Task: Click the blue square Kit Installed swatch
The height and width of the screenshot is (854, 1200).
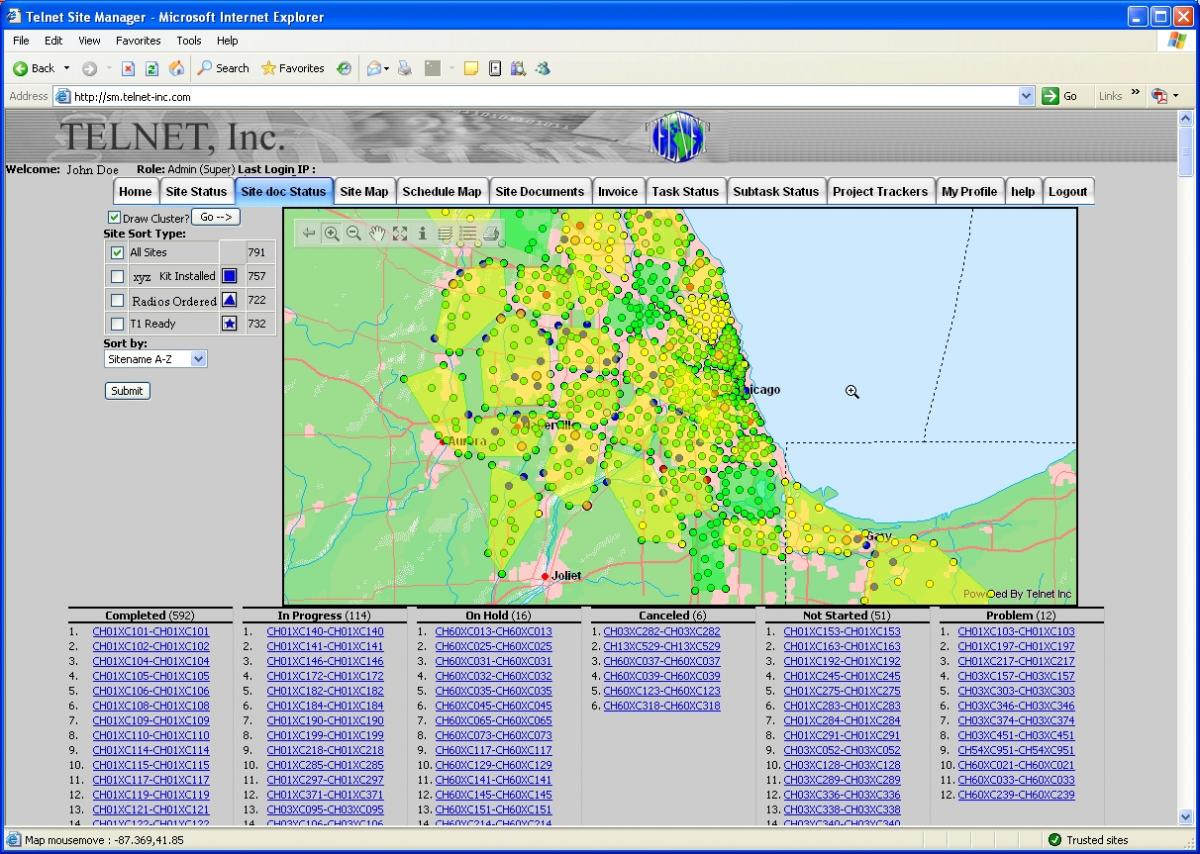Action: 229,276
